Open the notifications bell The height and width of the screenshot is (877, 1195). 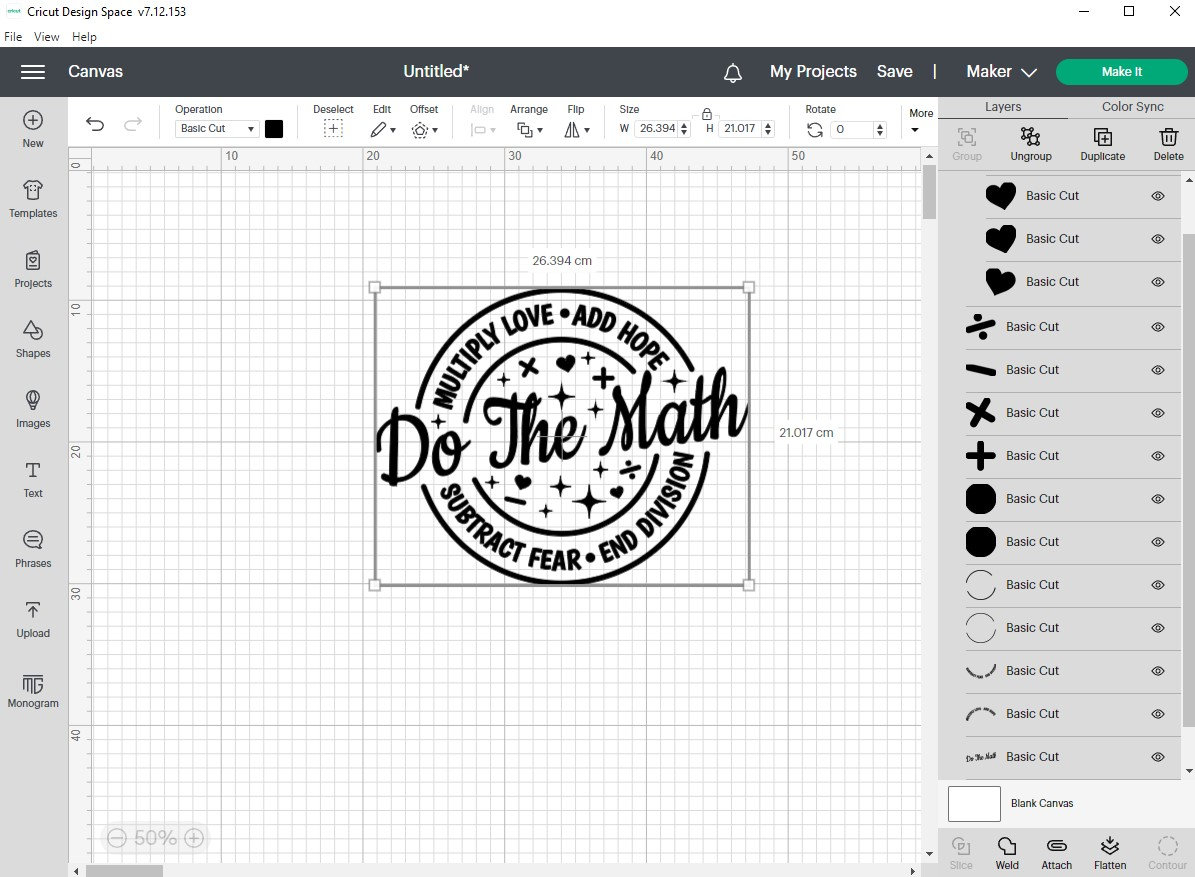732,72
